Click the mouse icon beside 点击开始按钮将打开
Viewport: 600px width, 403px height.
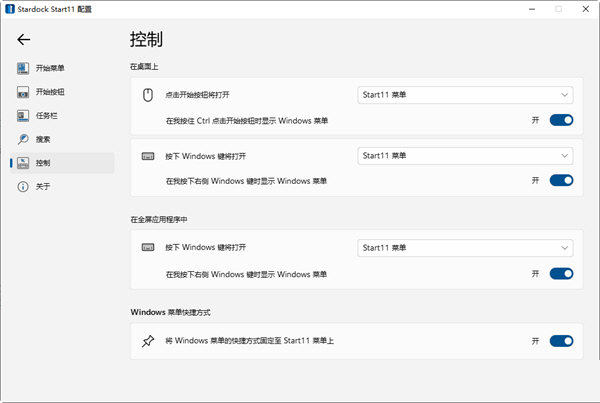148,96
